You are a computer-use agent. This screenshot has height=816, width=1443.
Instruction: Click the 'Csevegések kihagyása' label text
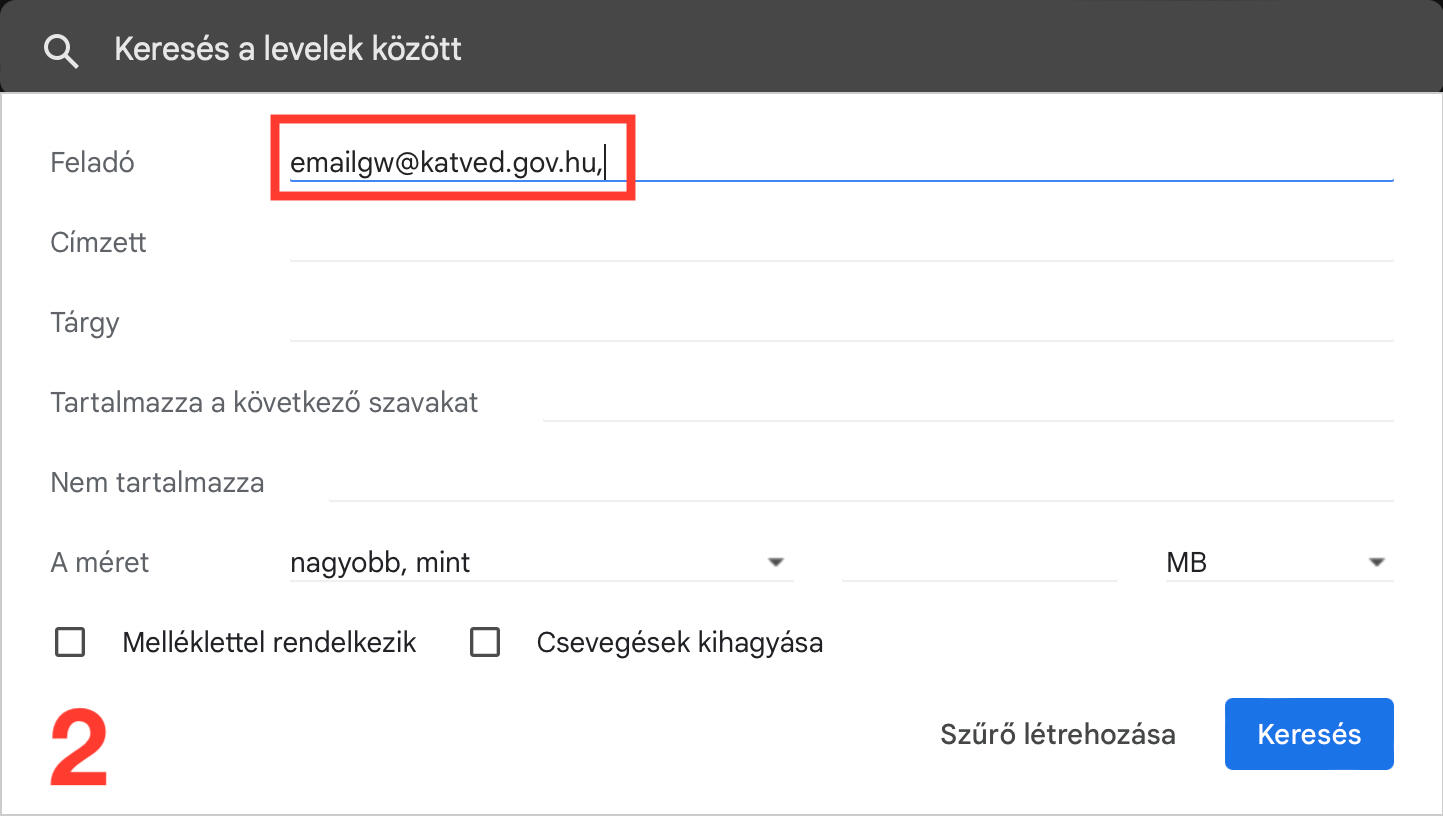(679, 642)
